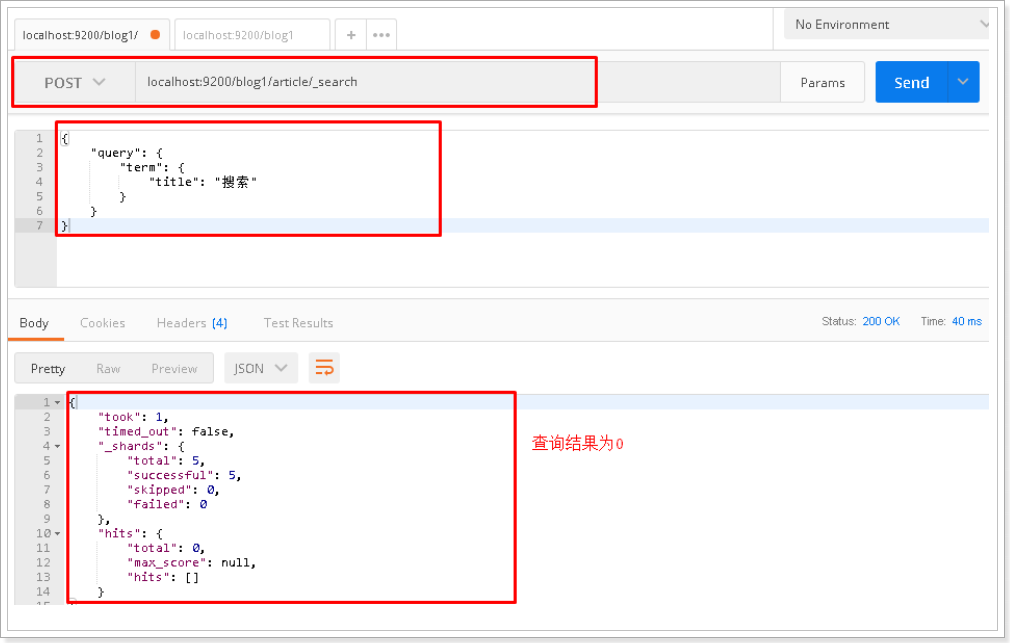Click the request body editor at line 7
The image size is (1010, 643).
pos(522,226)
